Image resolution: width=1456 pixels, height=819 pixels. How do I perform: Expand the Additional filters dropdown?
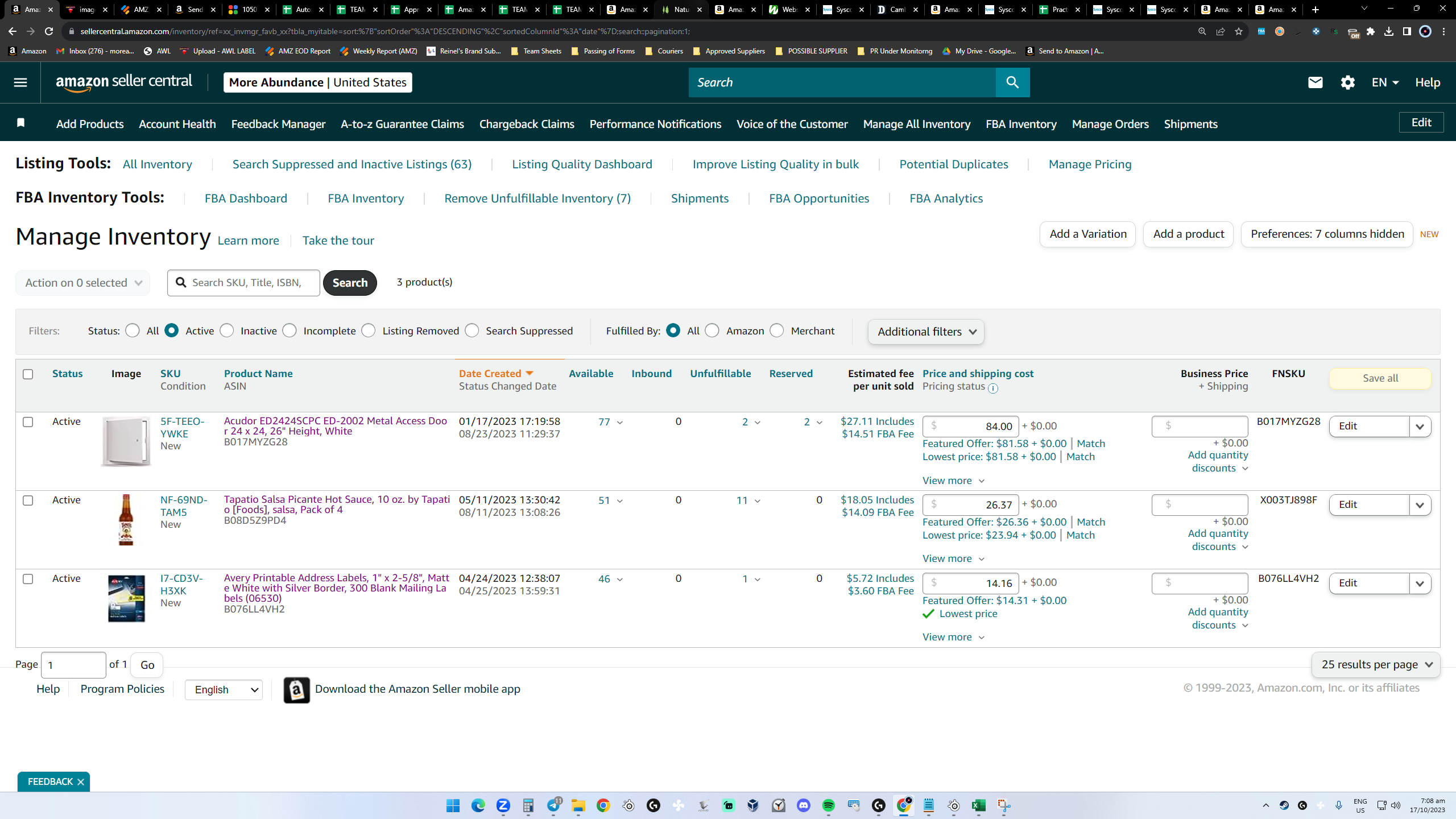tap(926, 332)
